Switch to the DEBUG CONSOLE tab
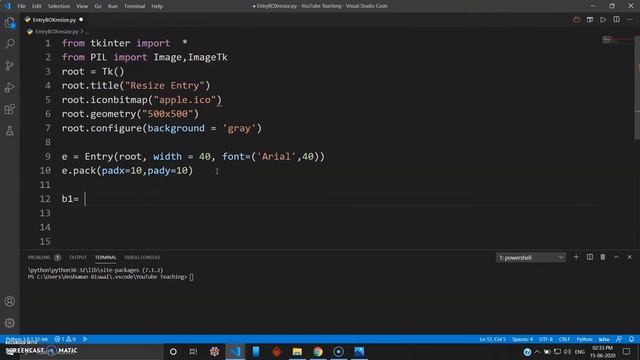 [x=142, y=258]
